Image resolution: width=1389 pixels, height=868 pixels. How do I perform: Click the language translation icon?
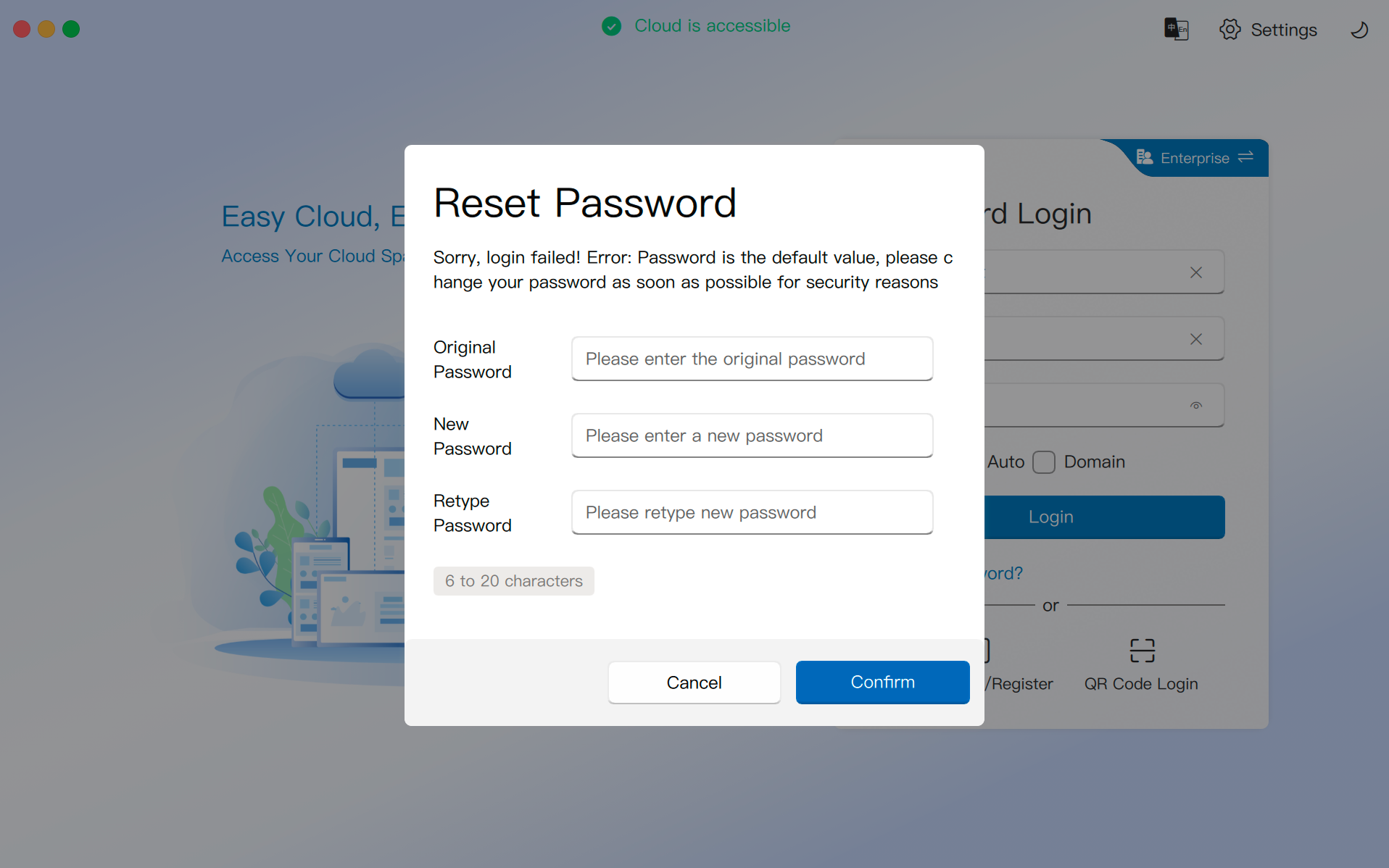[x=1176, y=29]
